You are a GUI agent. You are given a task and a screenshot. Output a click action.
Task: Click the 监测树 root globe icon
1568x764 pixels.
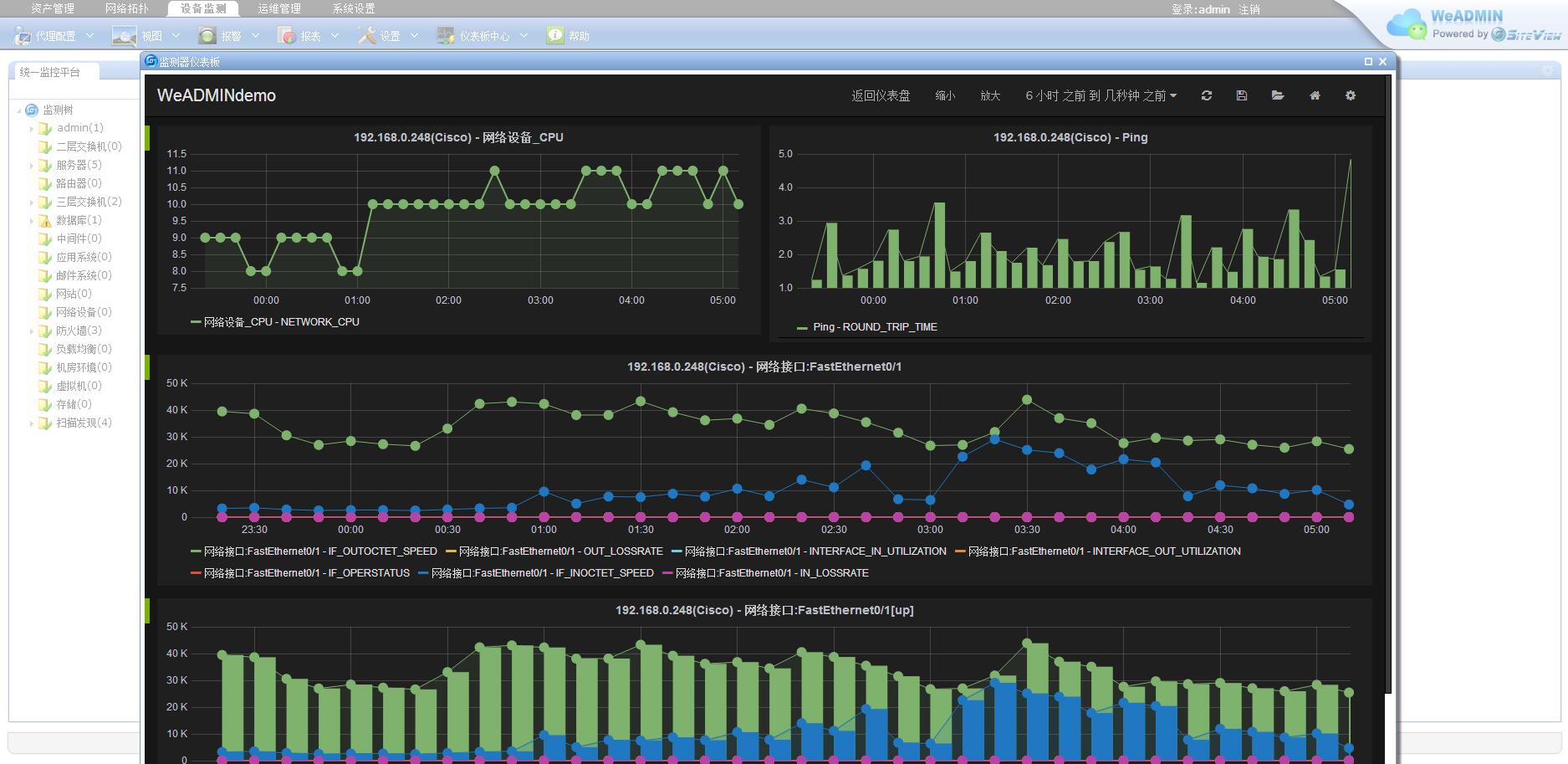tap(32, 110)
